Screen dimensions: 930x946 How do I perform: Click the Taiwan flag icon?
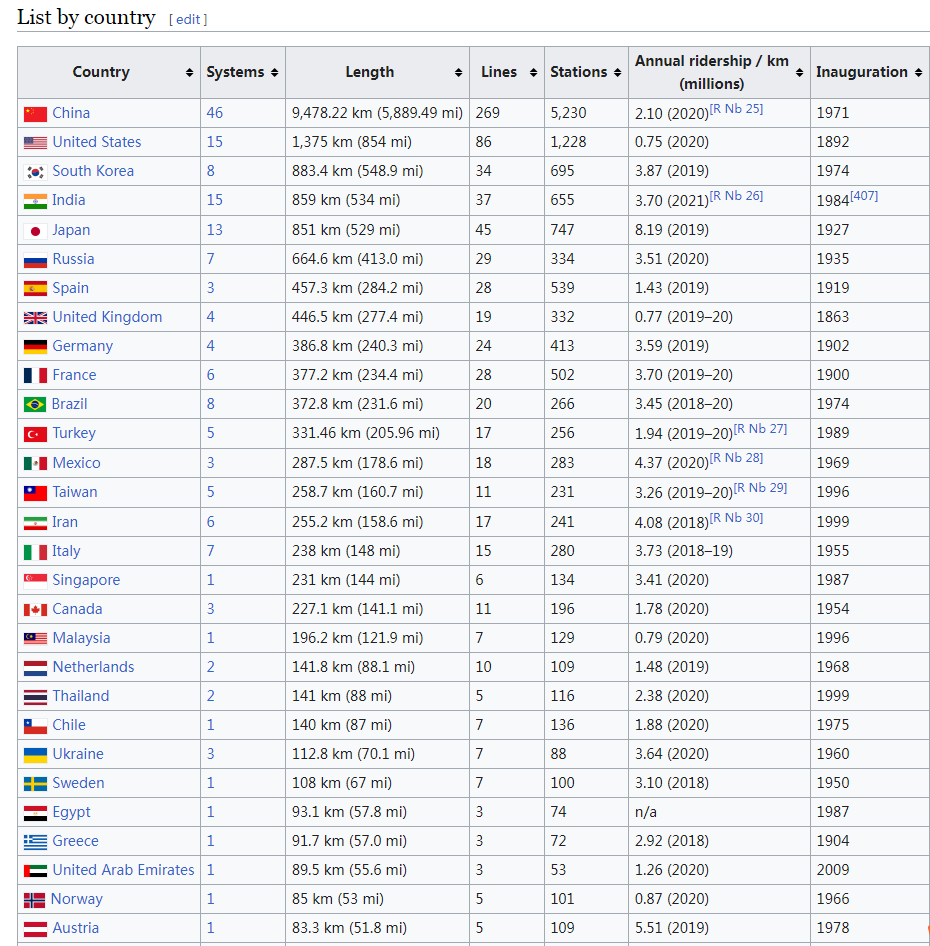coord(35,493)
